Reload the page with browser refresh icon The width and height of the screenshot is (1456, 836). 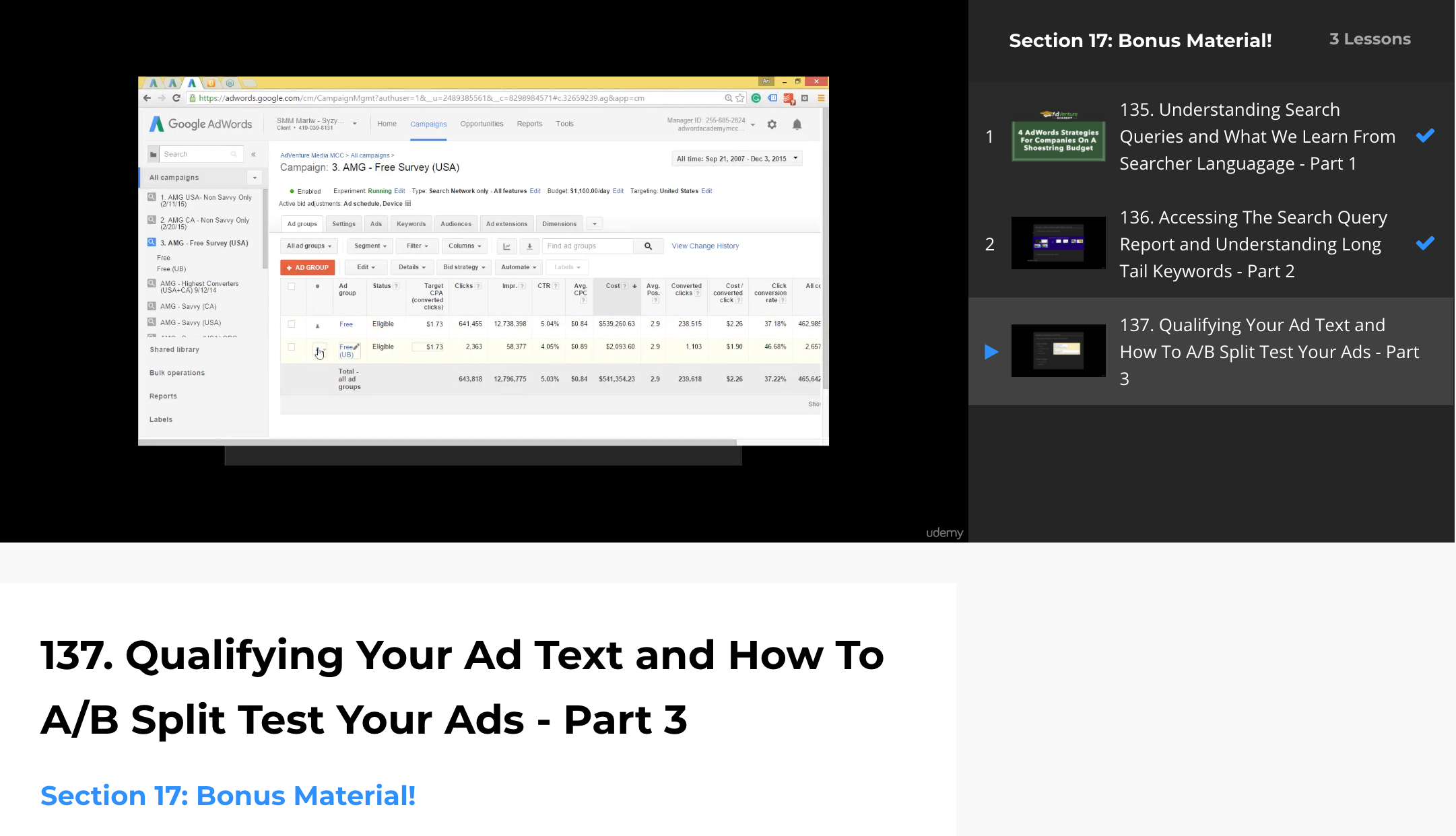click(x=176, y=98)
